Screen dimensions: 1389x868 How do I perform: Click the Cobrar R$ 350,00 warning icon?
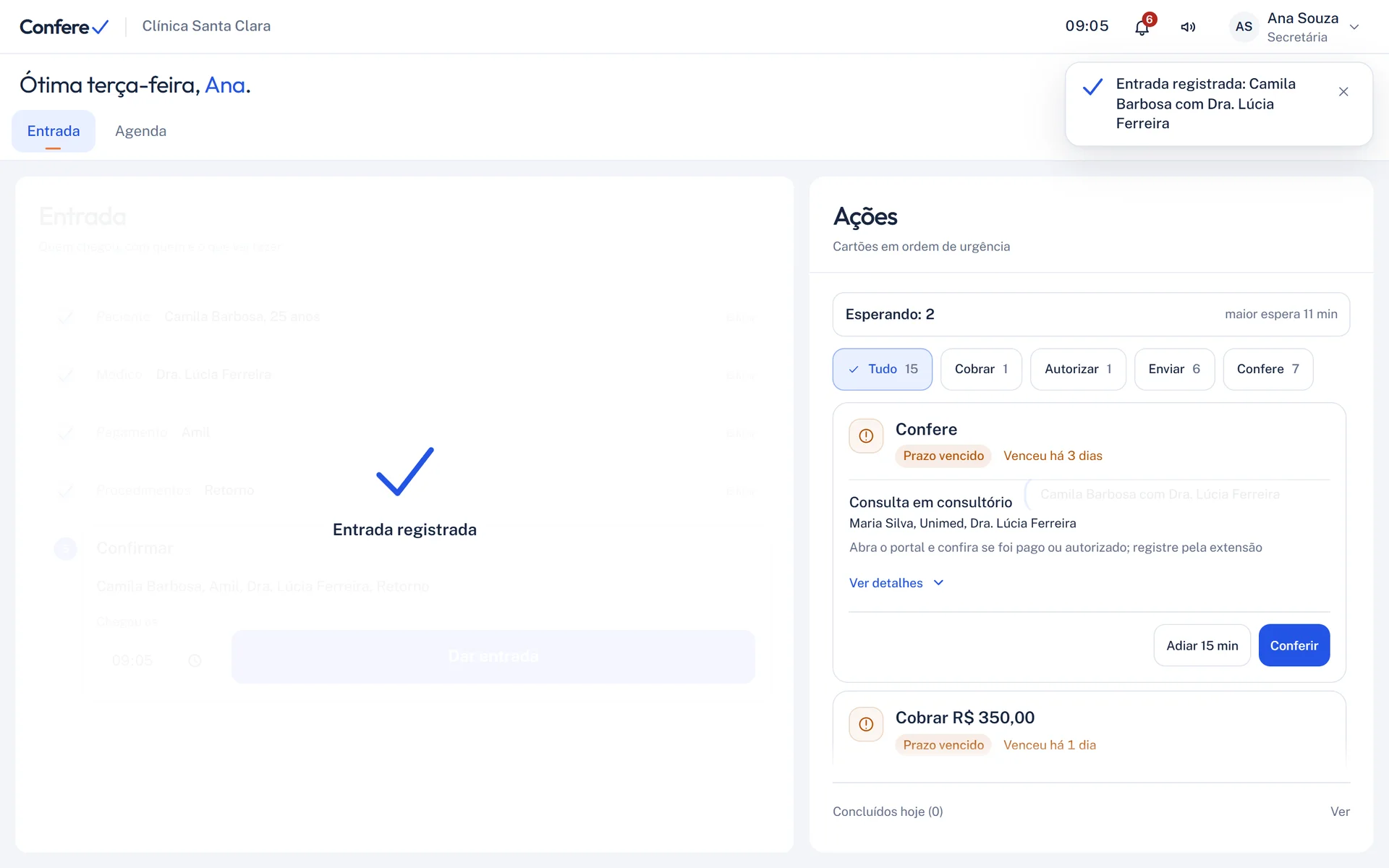866,724
